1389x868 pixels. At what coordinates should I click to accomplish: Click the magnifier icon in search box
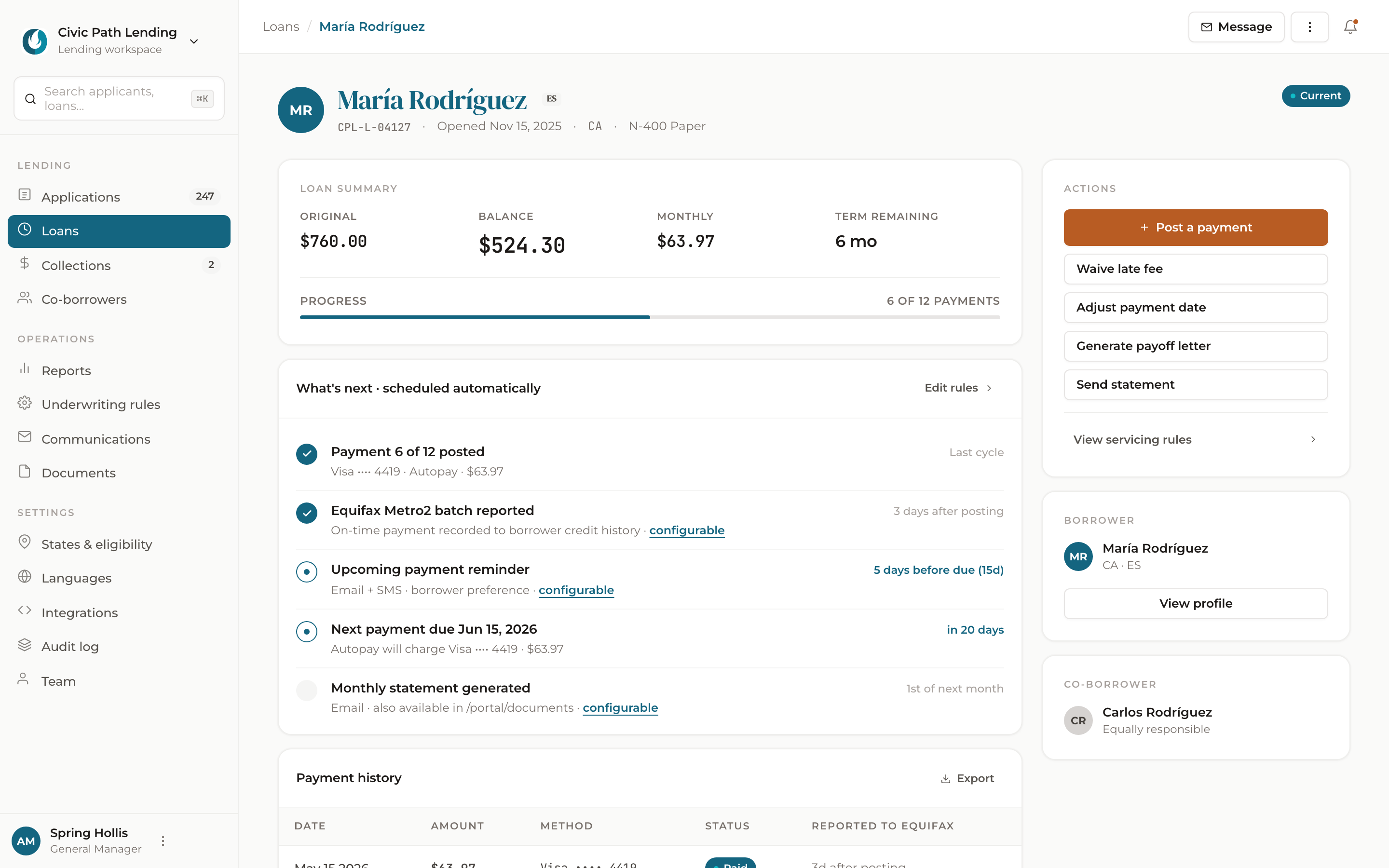point(30,99)
